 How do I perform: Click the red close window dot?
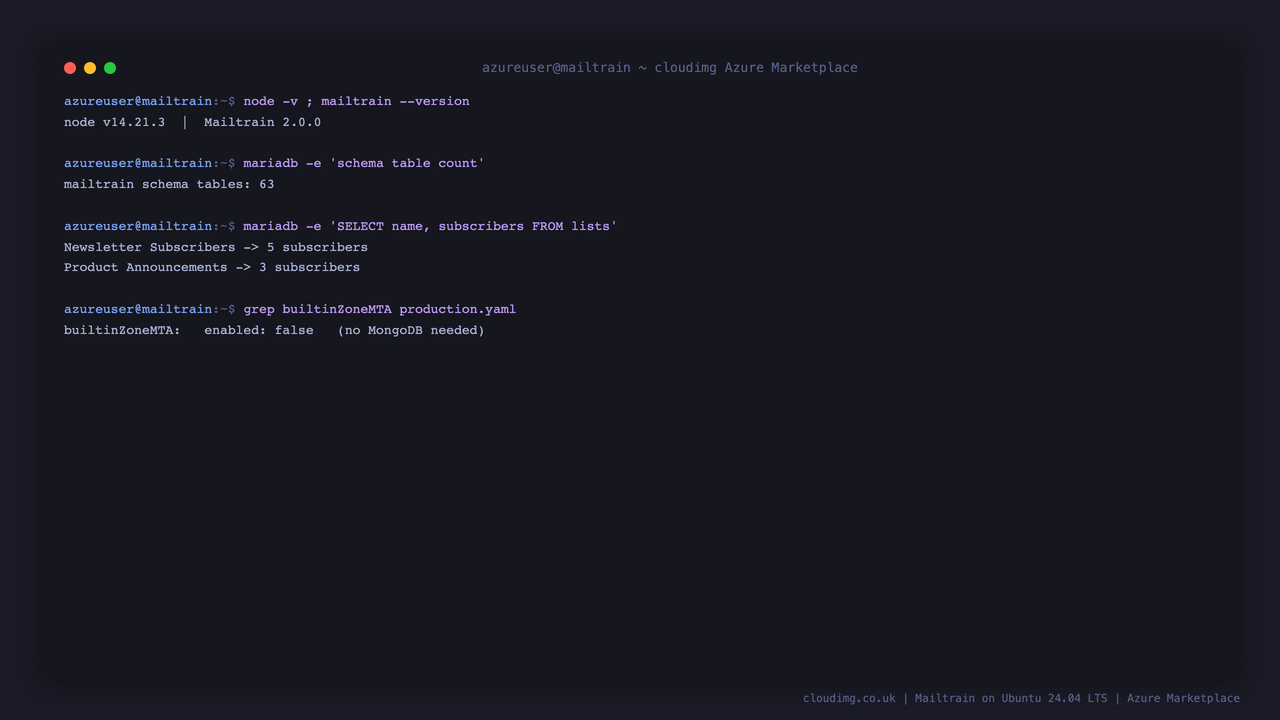click(70, 68)
